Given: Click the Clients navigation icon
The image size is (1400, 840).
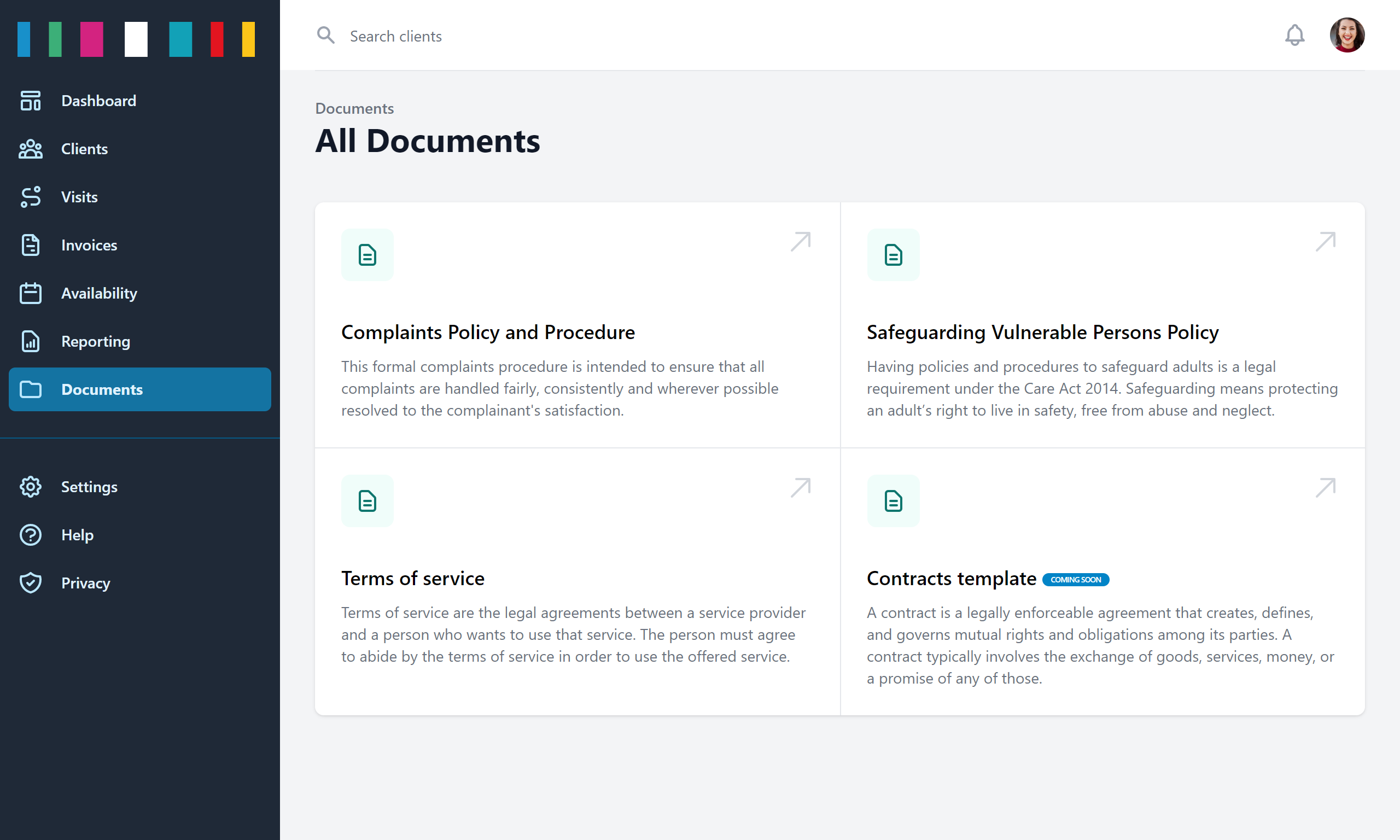Looking at the screenshot, I should (30, 148).
